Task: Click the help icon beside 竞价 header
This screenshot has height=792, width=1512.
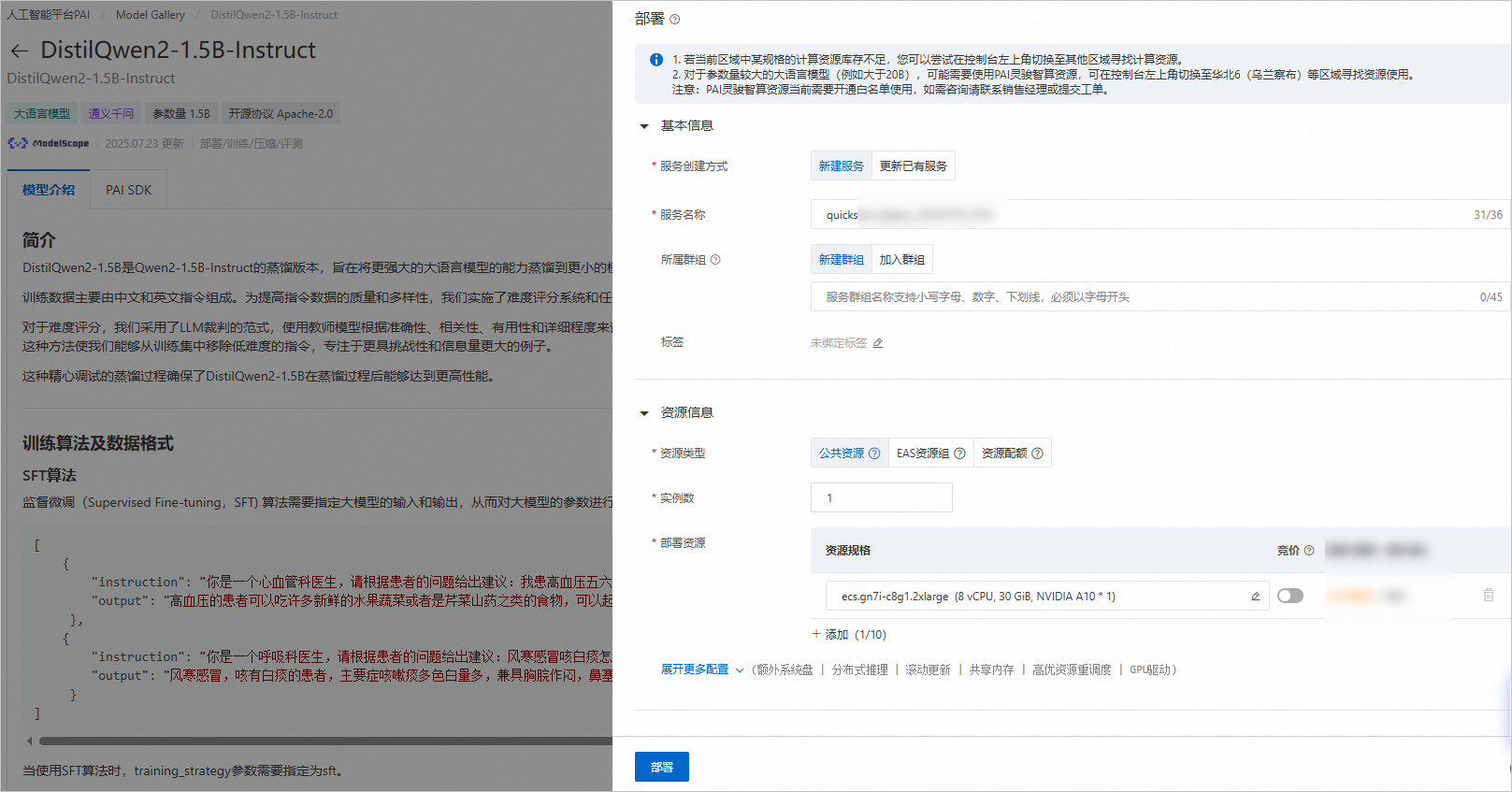Action: point(1309,551)
